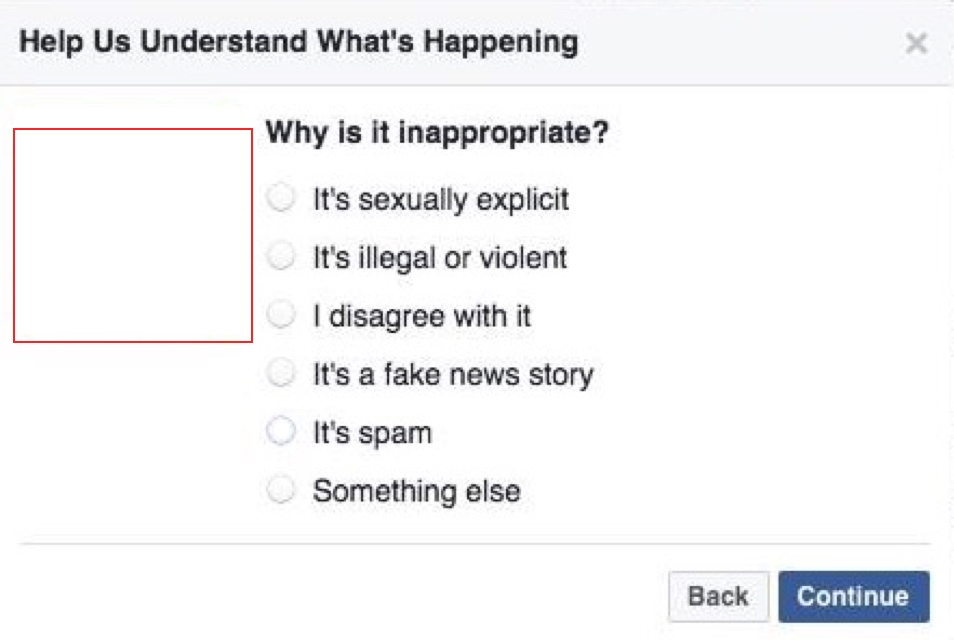Click the "Something else" label text
The width and height of the screenshot is (954, 640).
point(417,491)
